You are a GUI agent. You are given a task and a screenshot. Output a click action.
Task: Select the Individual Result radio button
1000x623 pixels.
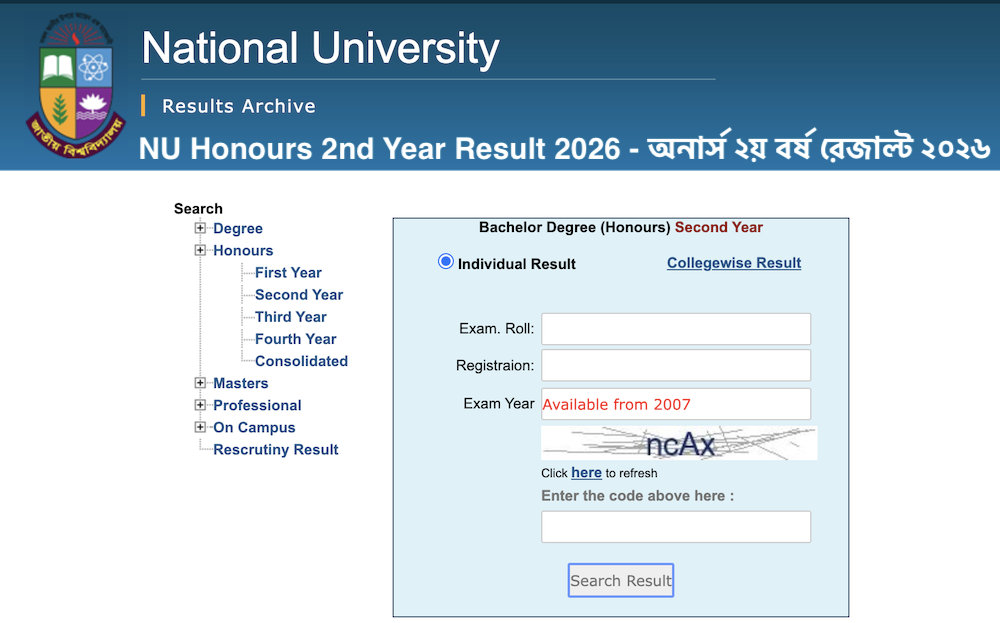point(445,261)
